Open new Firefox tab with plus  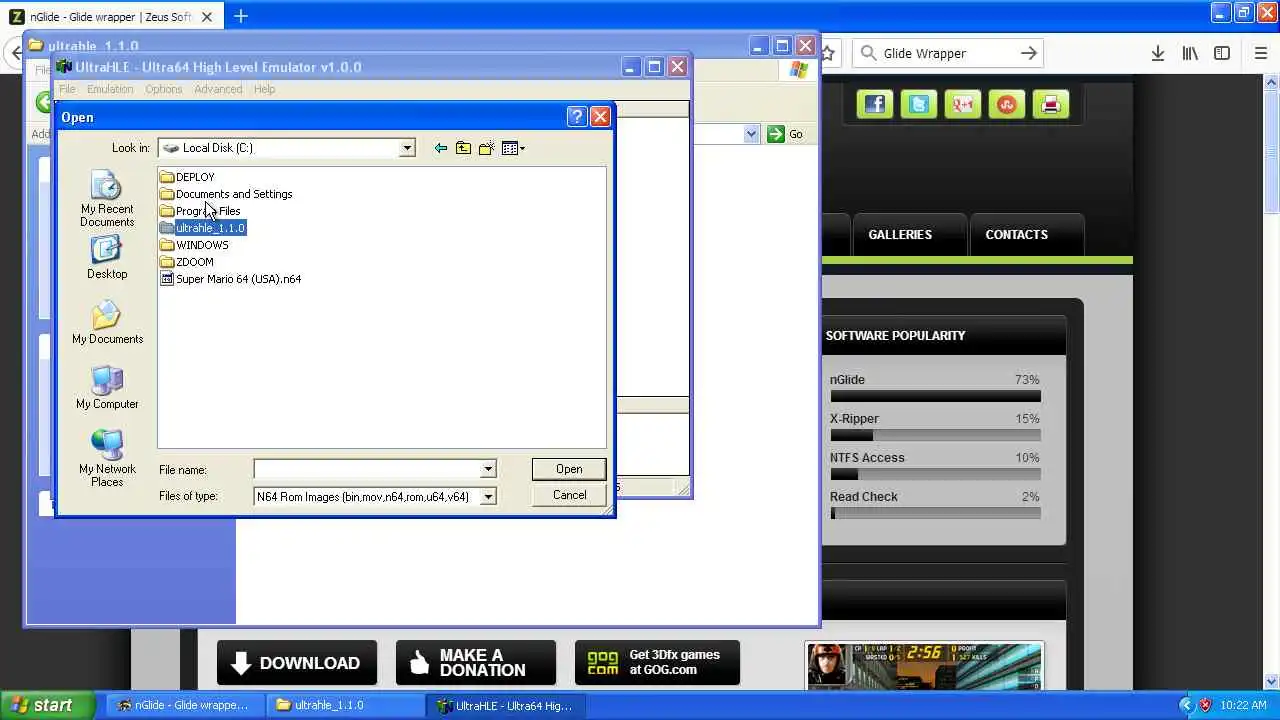click(241, 16)
